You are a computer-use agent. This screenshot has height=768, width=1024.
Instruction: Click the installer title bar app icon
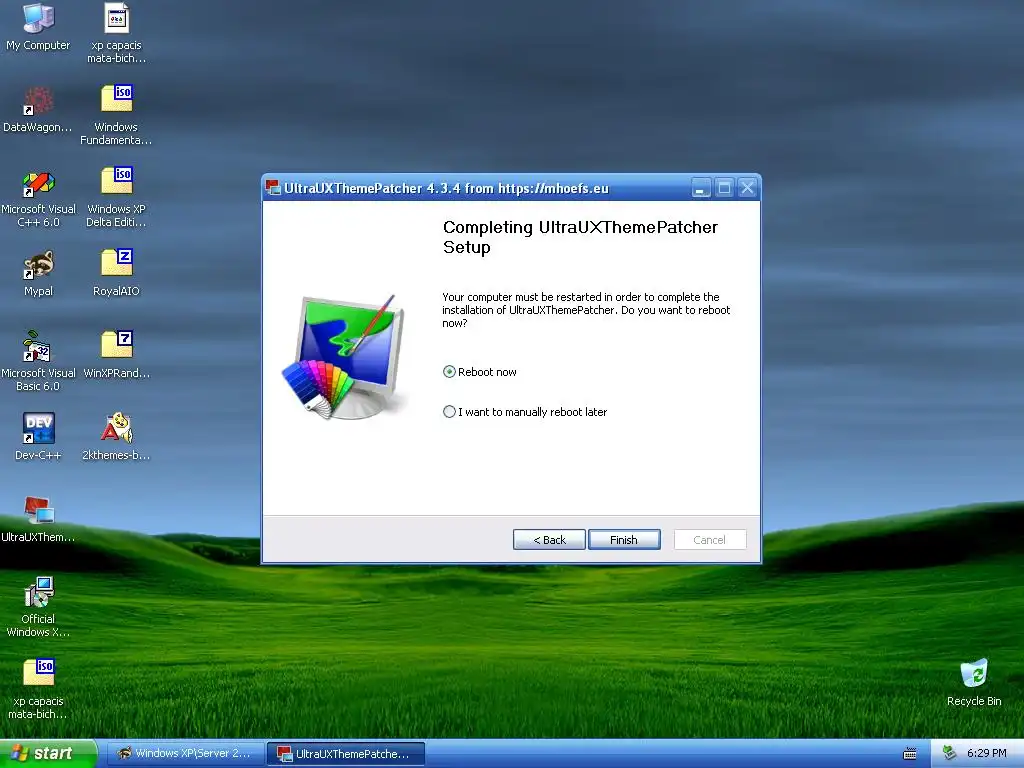point(272,188)
